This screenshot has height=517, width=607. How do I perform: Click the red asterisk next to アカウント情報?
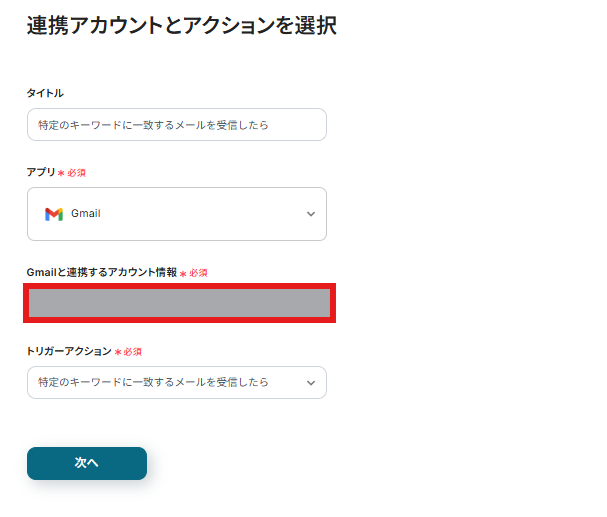tap(183, 273)
